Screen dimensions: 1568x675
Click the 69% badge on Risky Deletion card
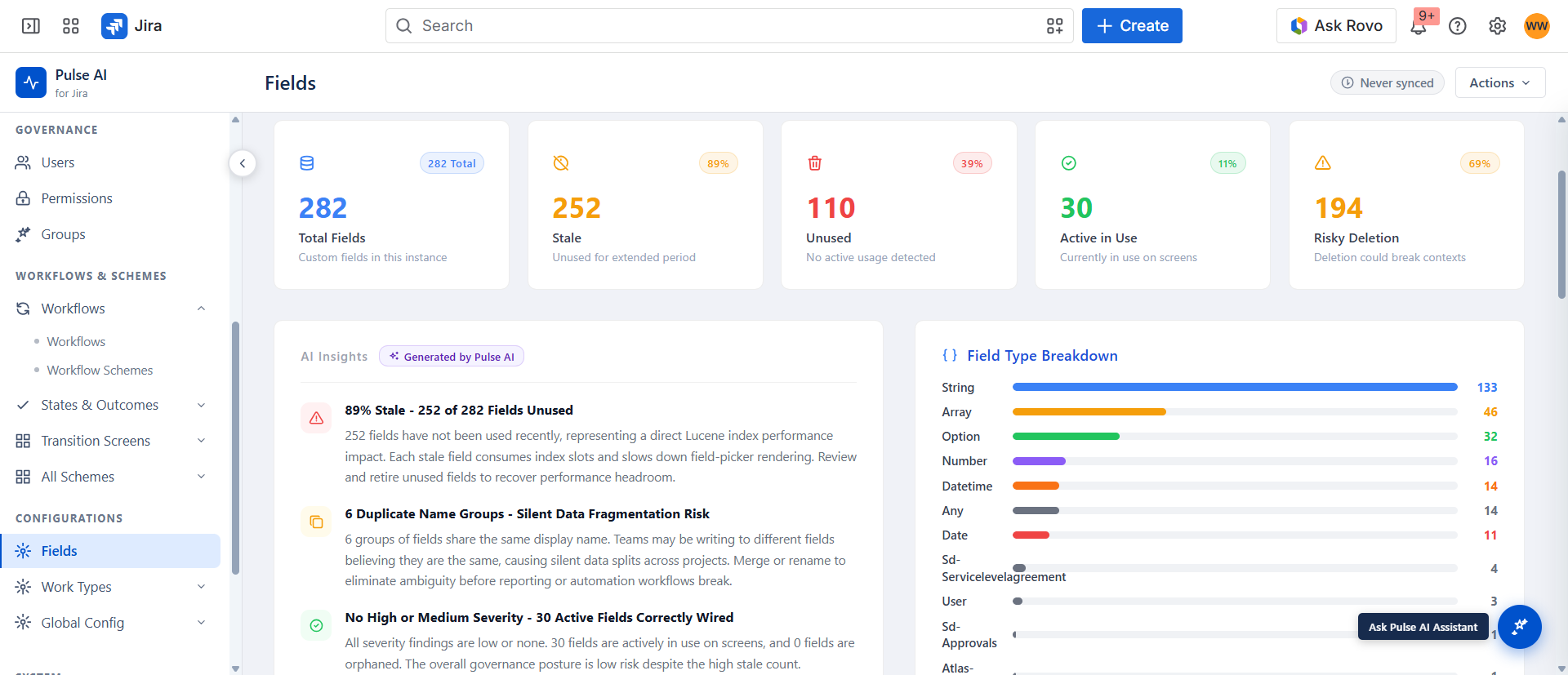(1480, 163)
